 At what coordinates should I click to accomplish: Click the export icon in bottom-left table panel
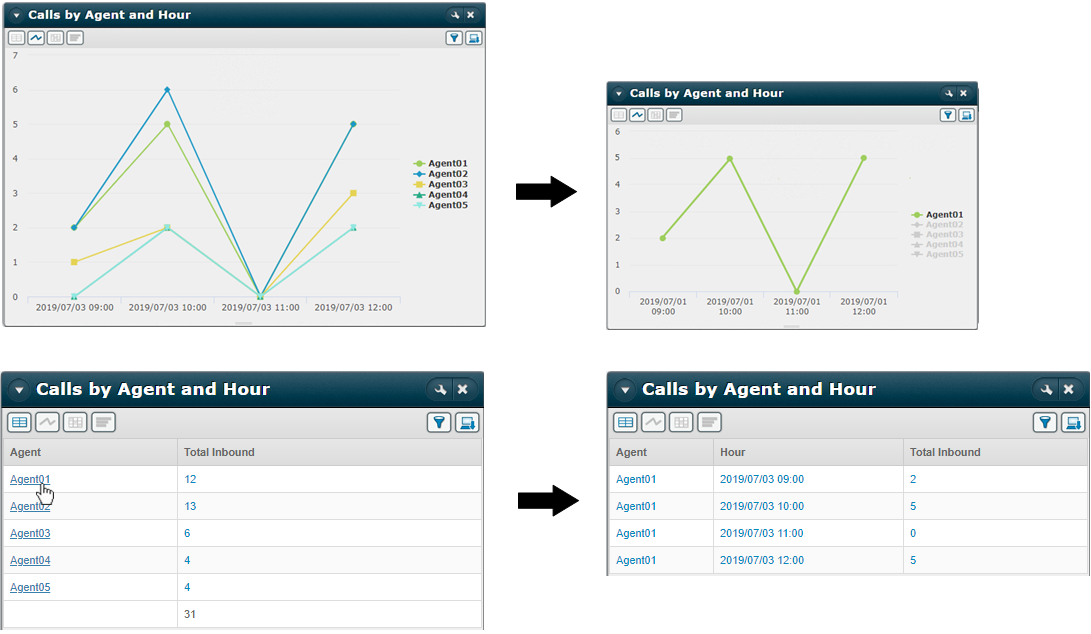467,422
